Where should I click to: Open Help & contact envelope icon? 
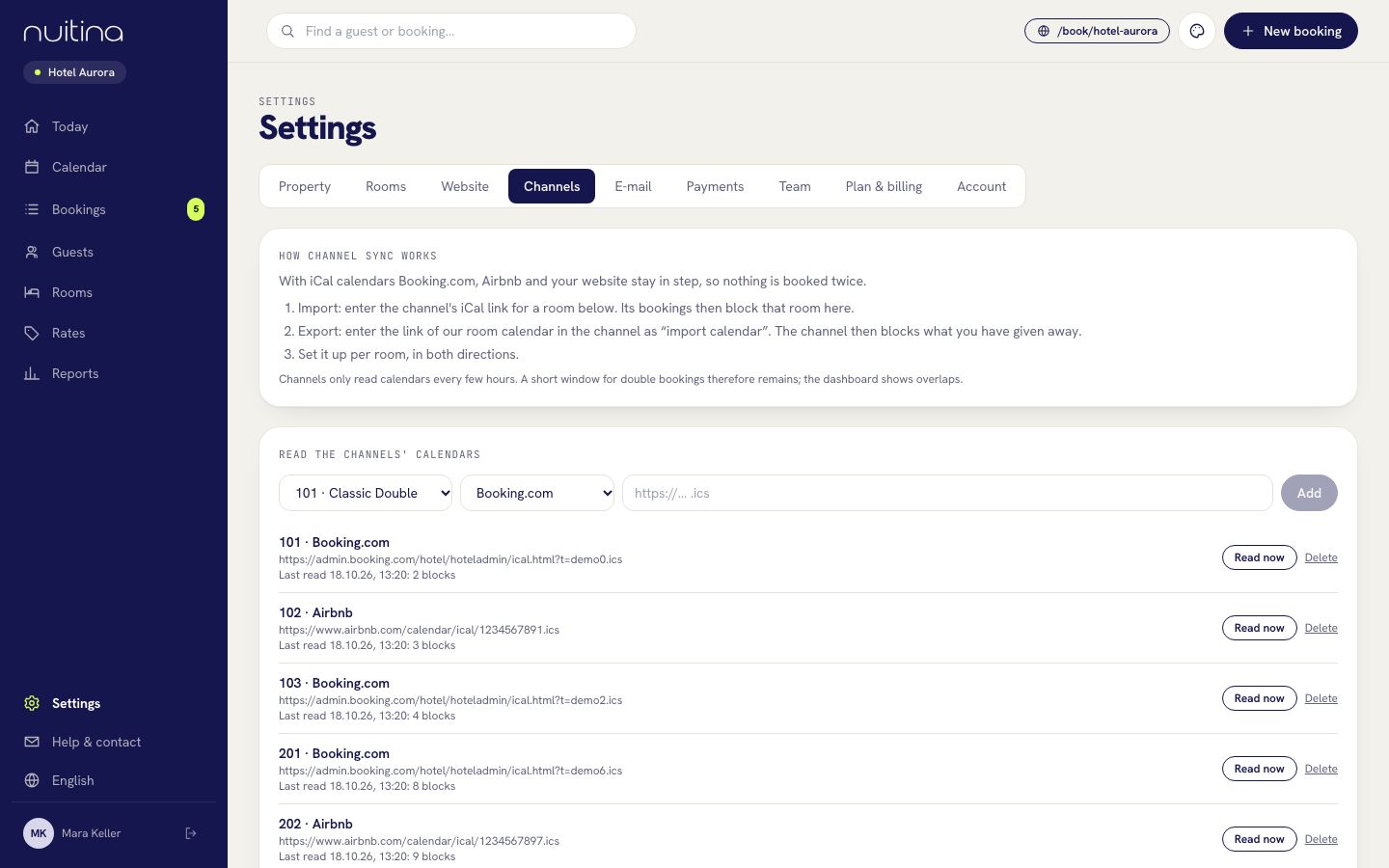pos(32,742)
